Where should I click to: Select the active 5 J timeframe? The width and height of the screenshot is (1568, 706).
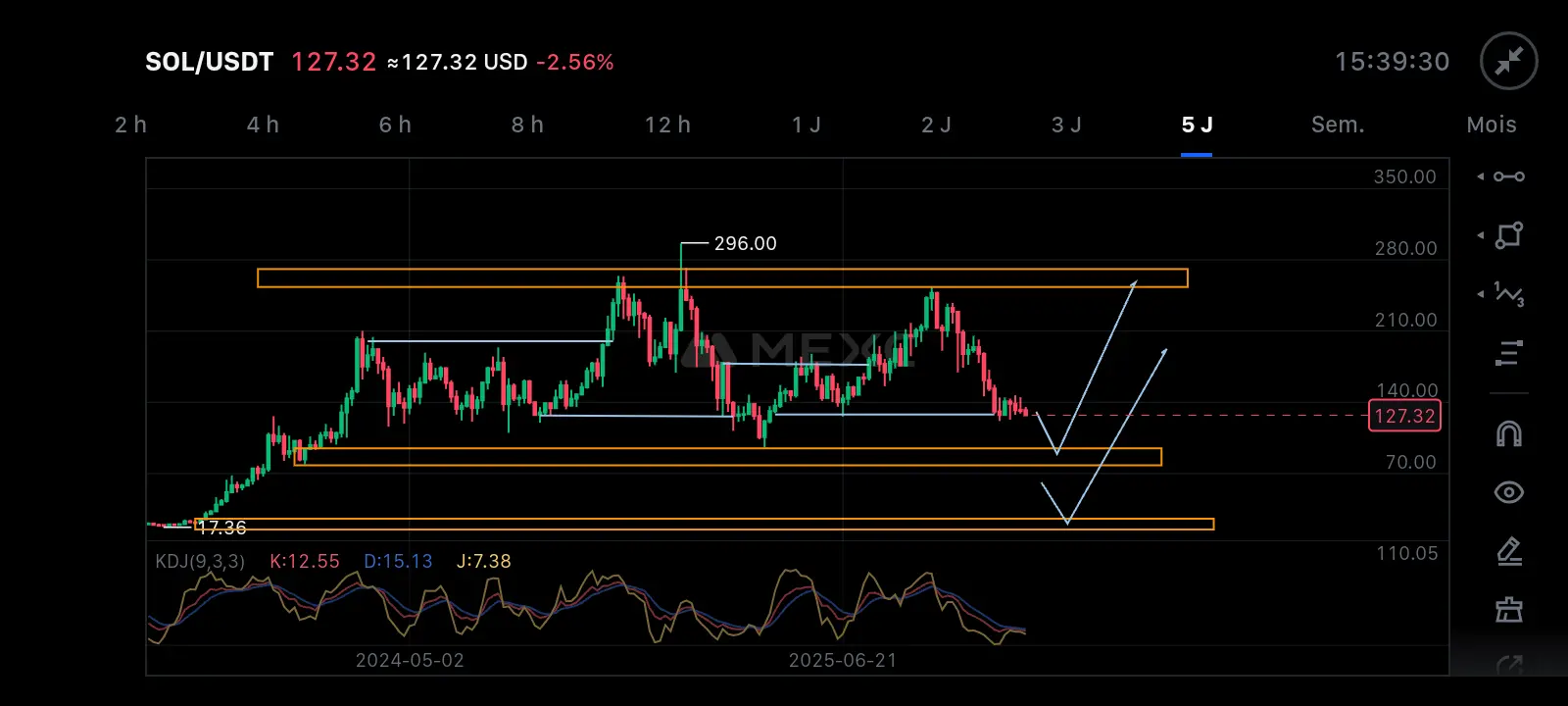coord(1197,125)
